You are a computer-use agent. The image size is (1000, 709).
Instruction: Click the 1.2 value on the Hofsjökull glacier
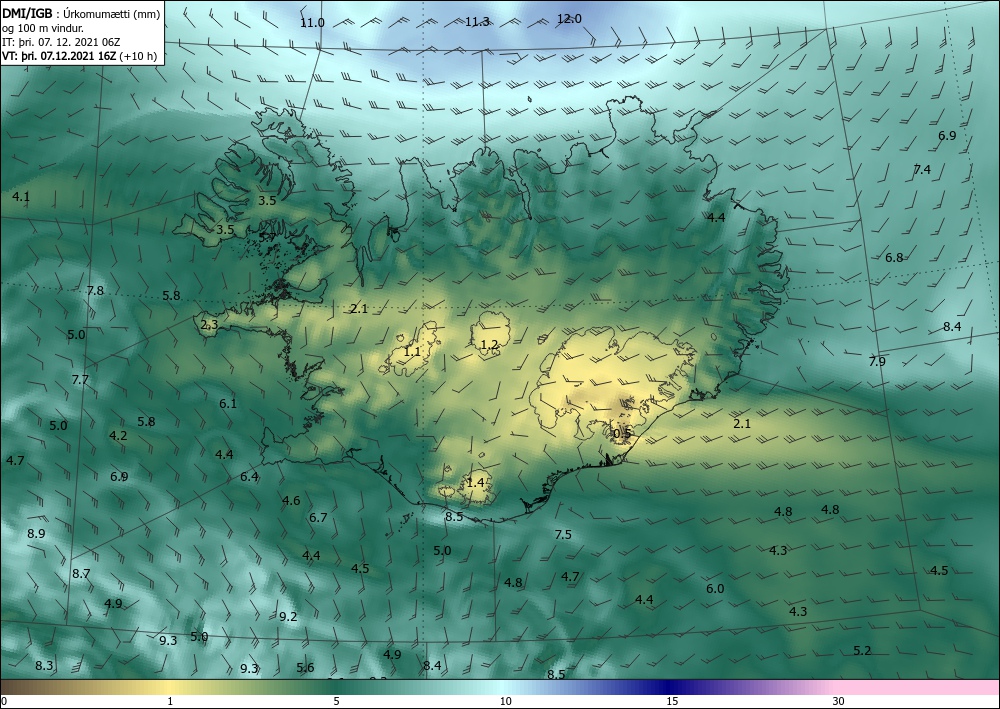(489, 345)
